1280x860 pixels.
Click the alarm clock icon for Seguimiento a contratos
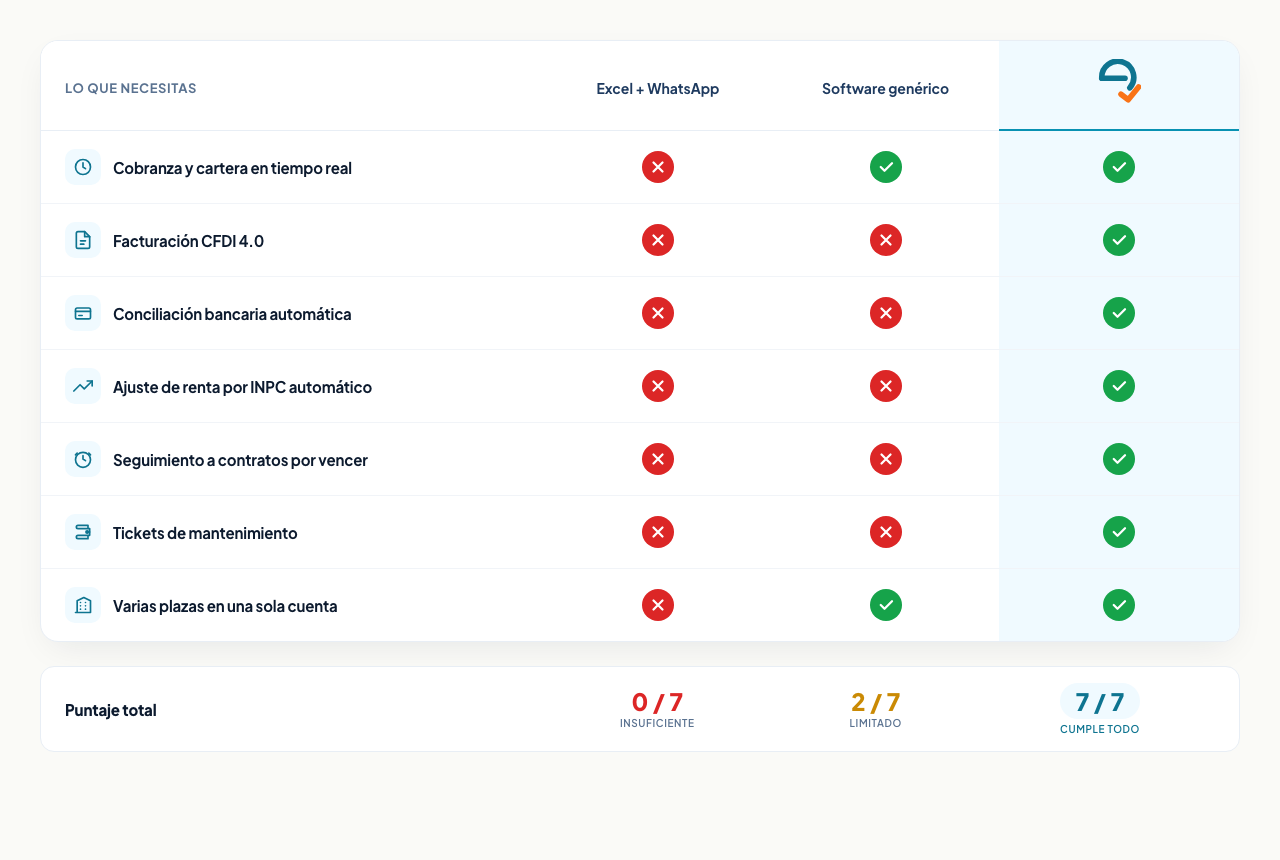click(x=83, y=459)
